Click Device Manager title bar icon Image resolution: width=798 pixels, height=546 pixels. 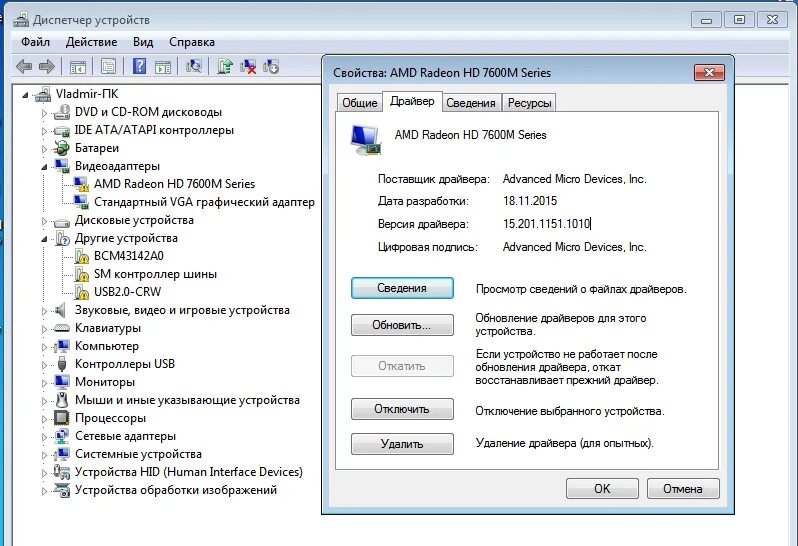pos(21,19)
